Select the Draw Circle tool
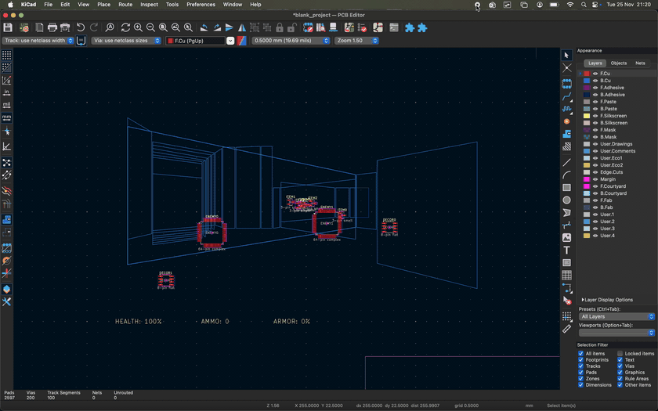The image size is (658, 411). (567, 200)
